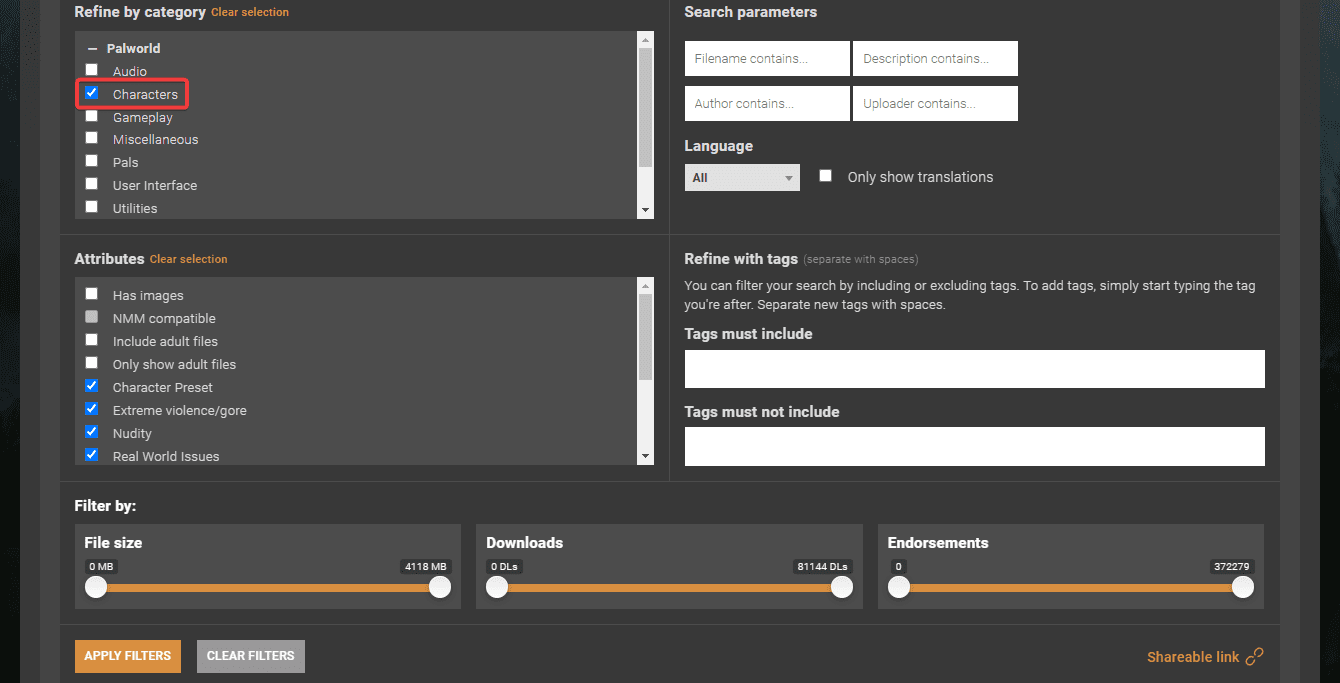Click the category list scroll-down arrow
This screenshot has width=1340, height=683.
click(645, 210)
